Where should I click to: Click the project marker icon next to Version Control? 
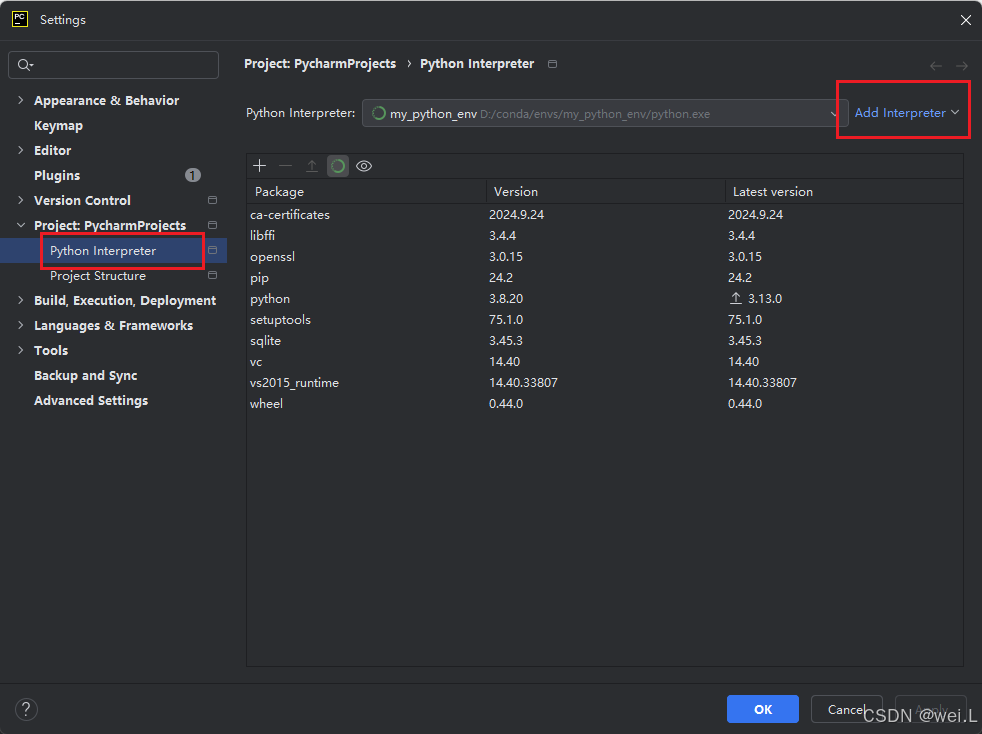point(212,200)
